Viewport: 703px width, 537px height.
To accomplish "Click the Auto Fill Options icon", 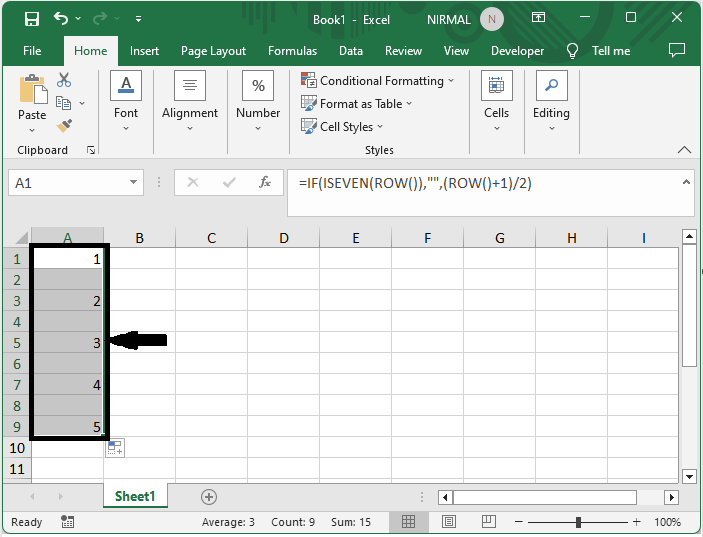I will 115,448.
